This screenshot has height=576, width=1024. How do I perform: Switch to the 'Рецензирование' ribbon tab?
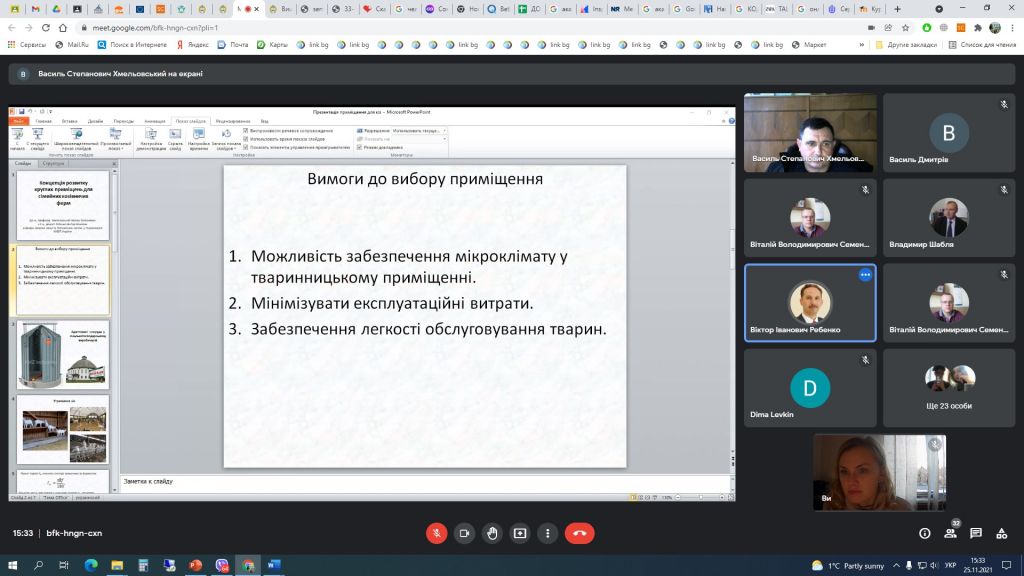[x=233, y=121]
